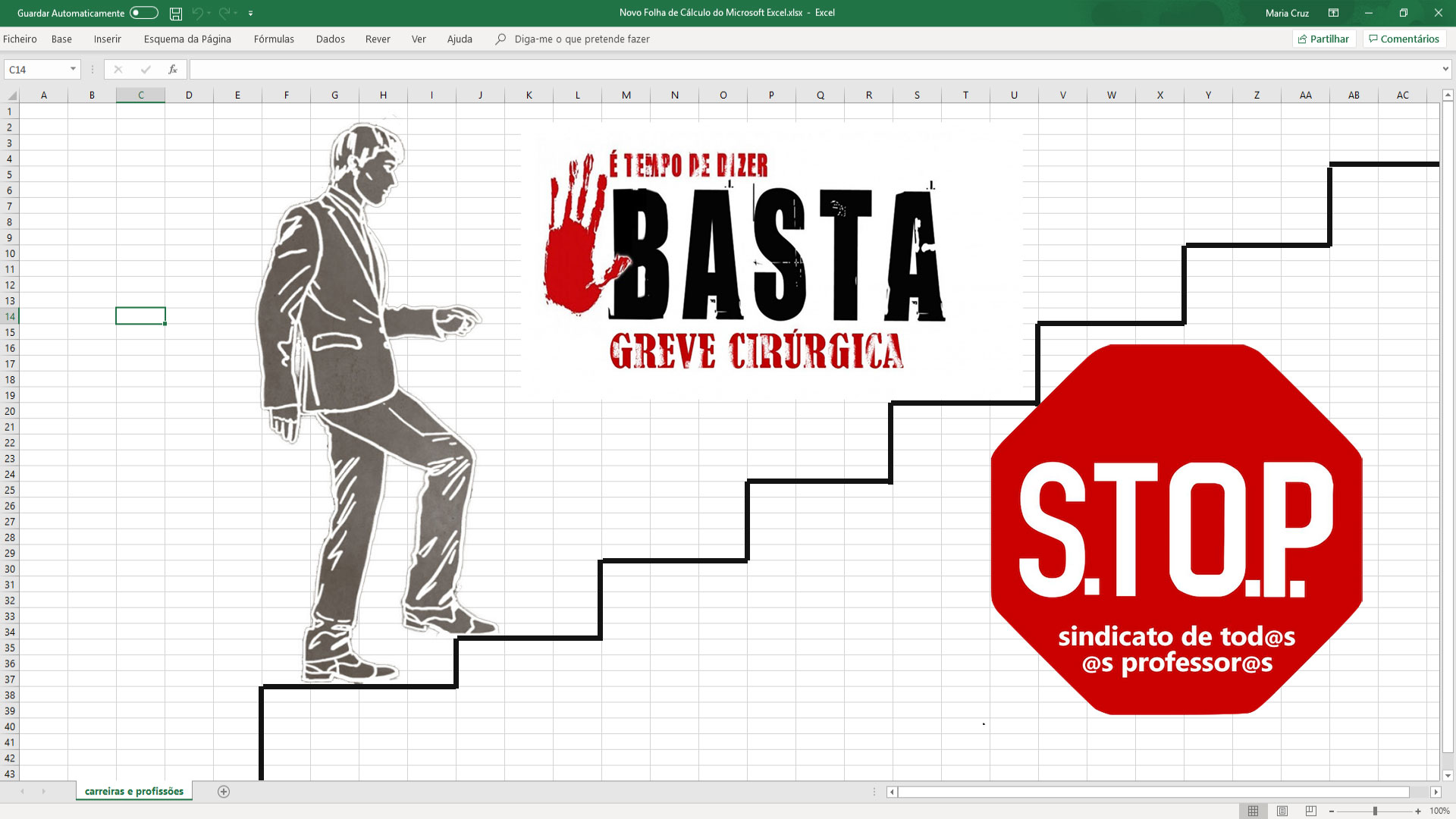
Task: Switch to the Inserir ribbon tab
Action: click(x=108, y=39)
